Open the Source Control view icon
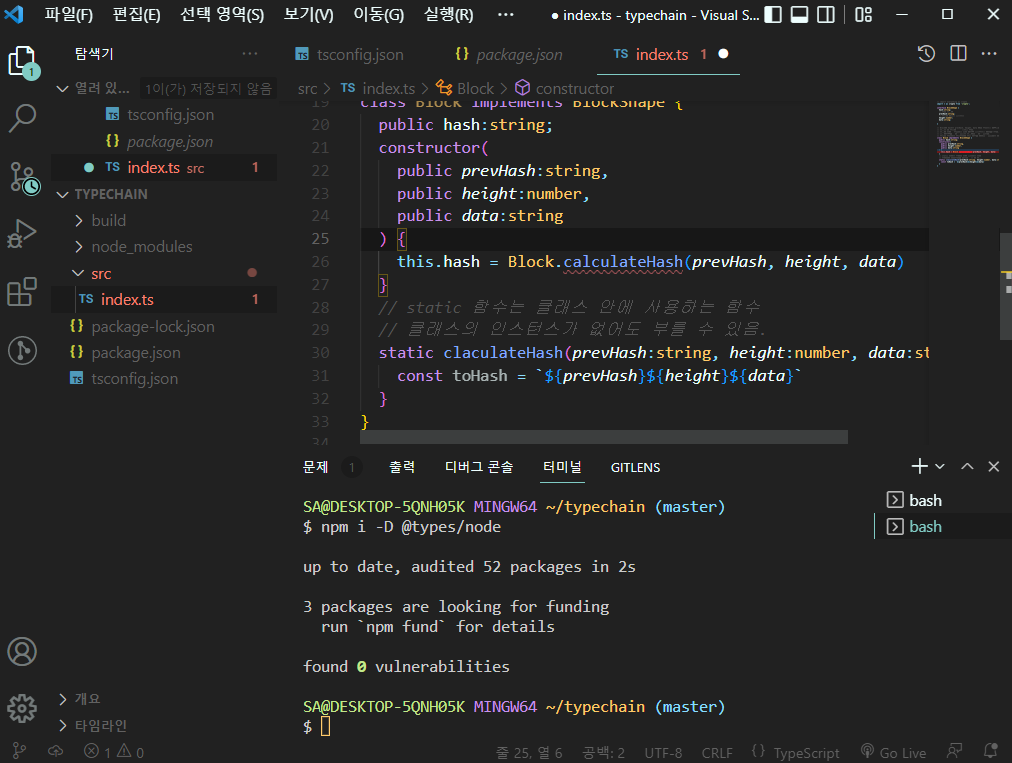Screen dimensions: 1012x763 pyautogui.click(x=24, y=178)
